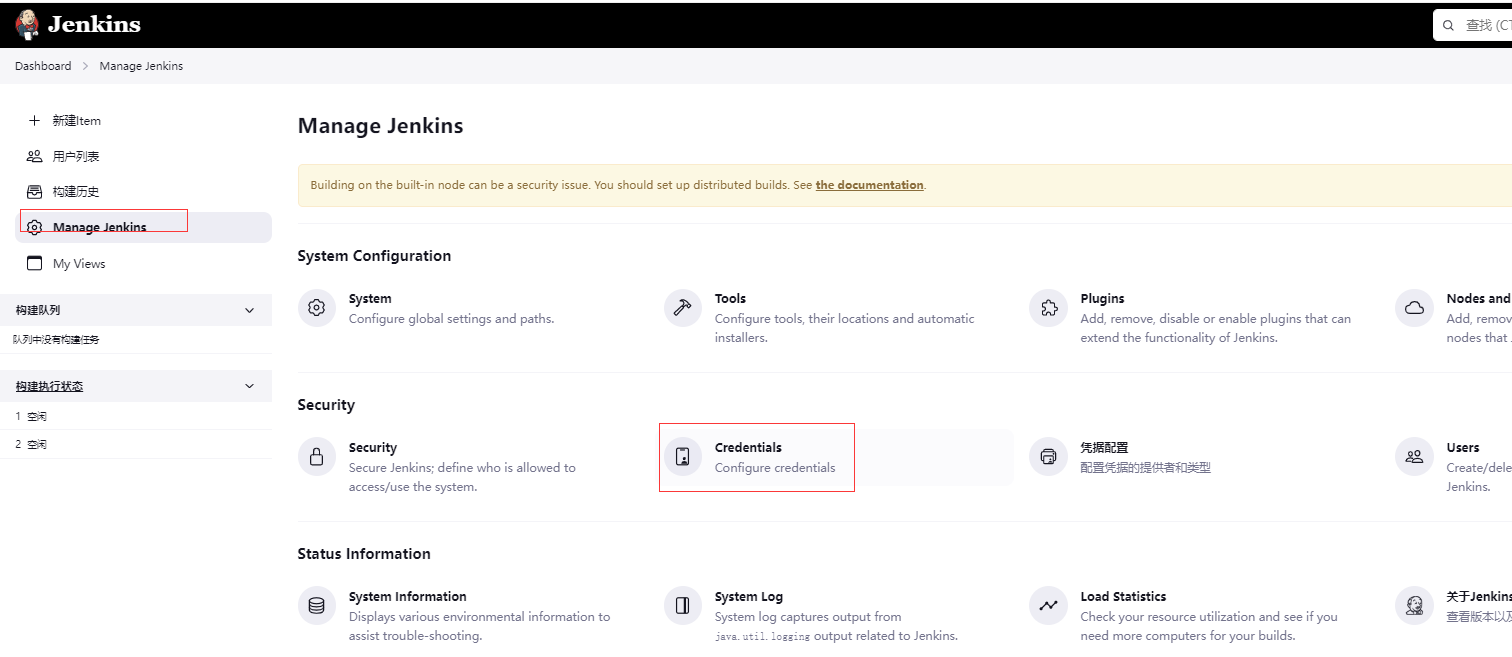Collapse the 构建执行状态 panel chevron

point(250,386)
